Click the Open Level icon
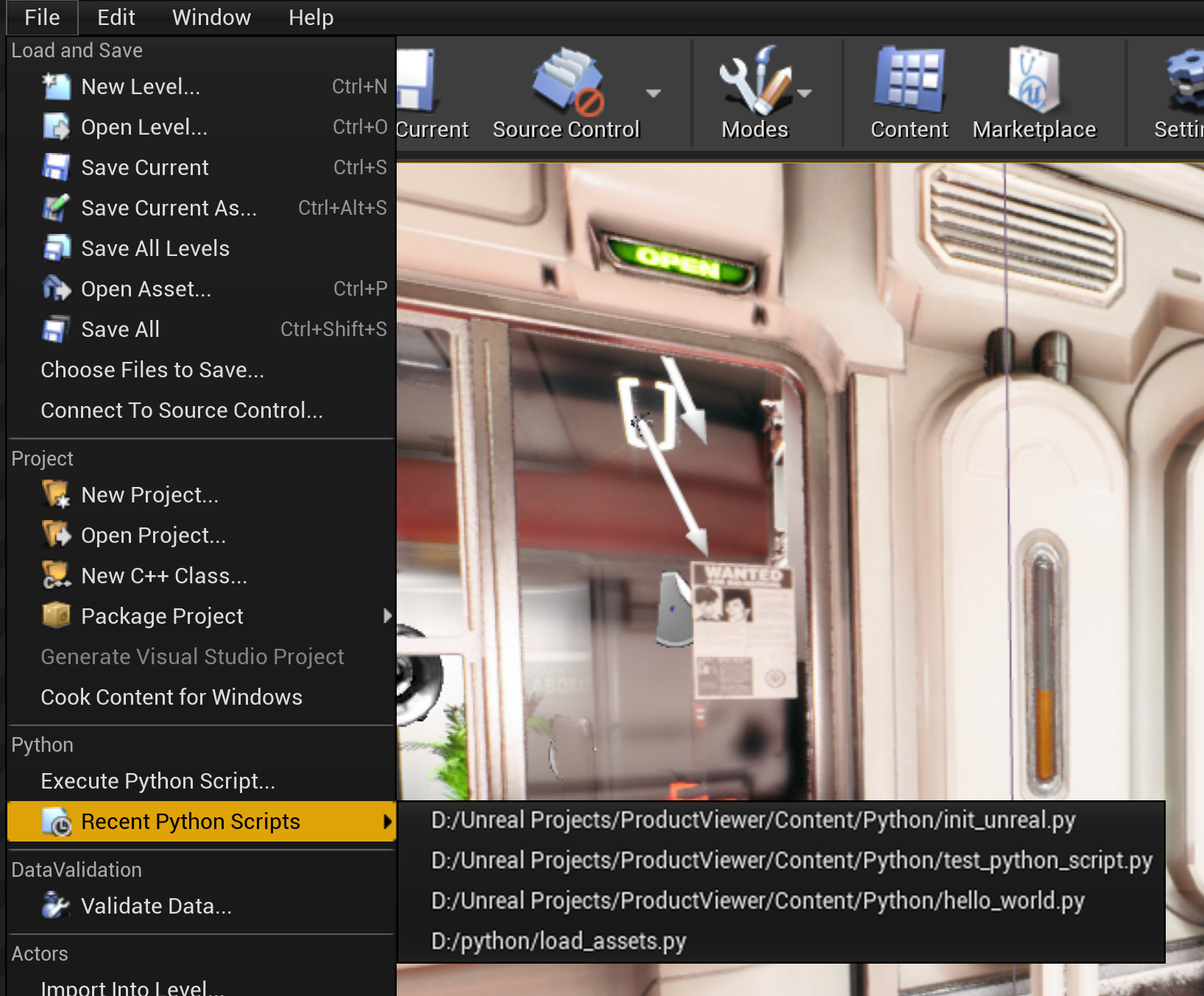 click(56, 127)
